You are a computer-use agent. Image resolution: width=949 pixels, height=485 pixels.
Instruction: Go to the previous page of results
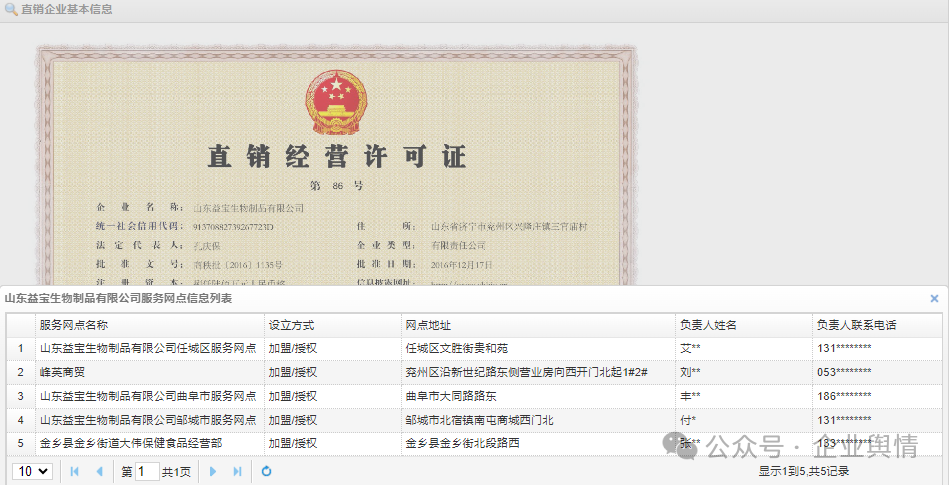point(100,471)
